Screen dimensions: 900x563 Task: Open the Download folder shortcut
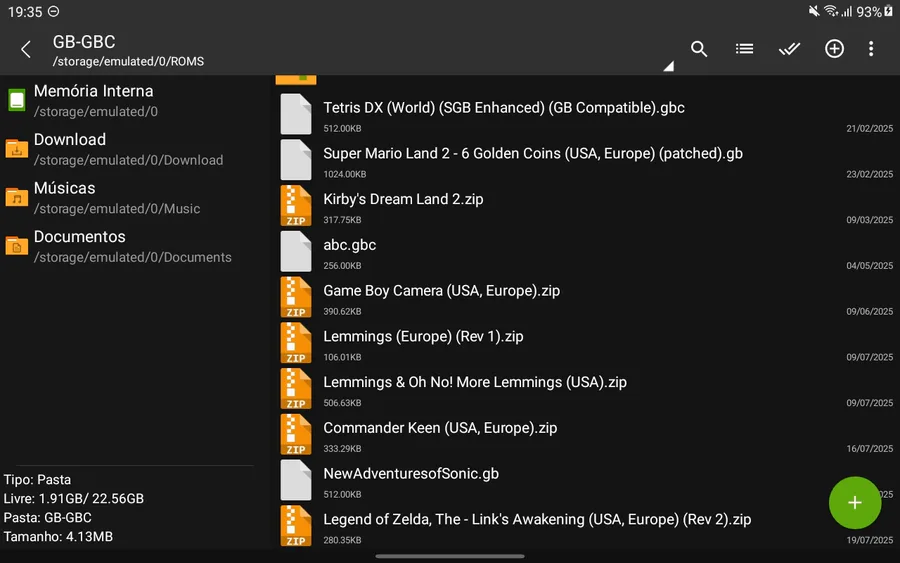(70, 149)
